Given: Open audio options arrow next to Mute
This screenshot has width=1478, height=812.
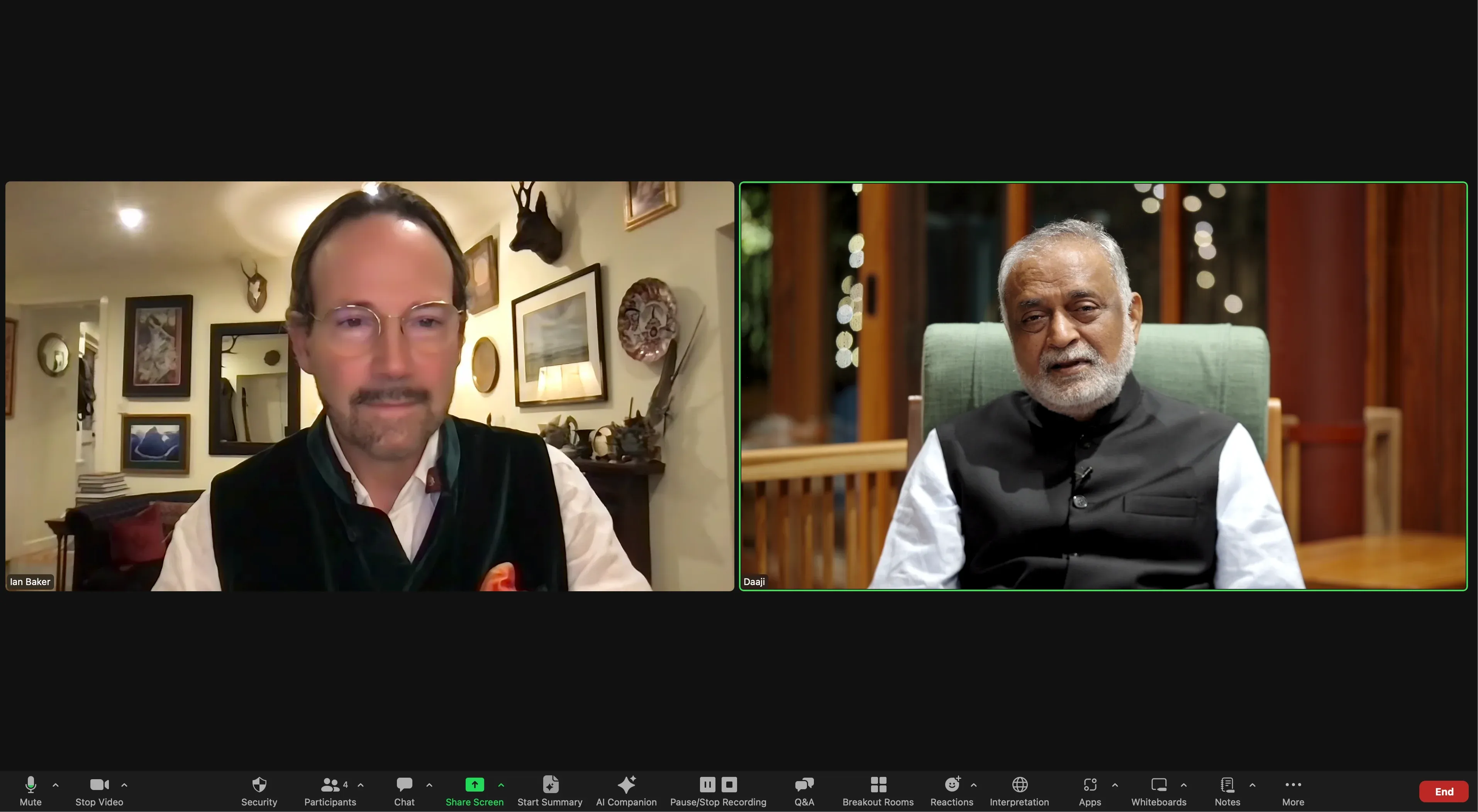Looking at the screenshot, I should click(x=56, y=785).
